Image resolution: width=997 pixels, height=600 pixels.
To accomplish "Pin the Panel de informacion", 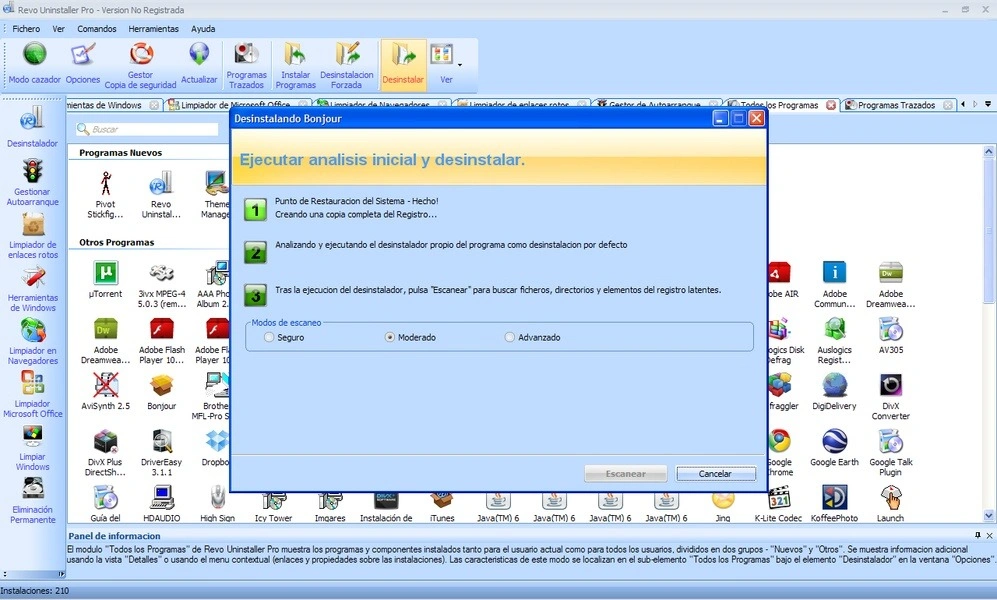I will pos(978,535).
